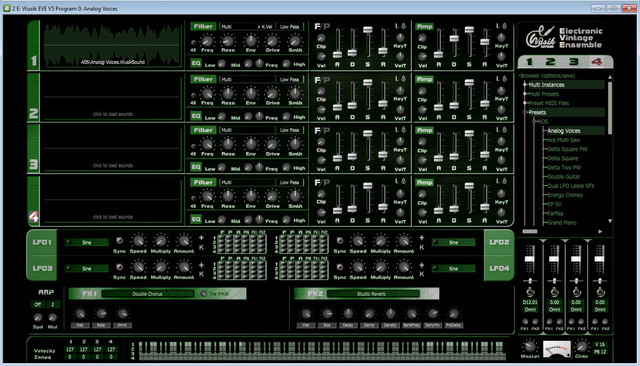Open the layer 2 Low Pass filter type menu
Image resolution: width=640 pixels, height=366 pixels.
[289, 80]
